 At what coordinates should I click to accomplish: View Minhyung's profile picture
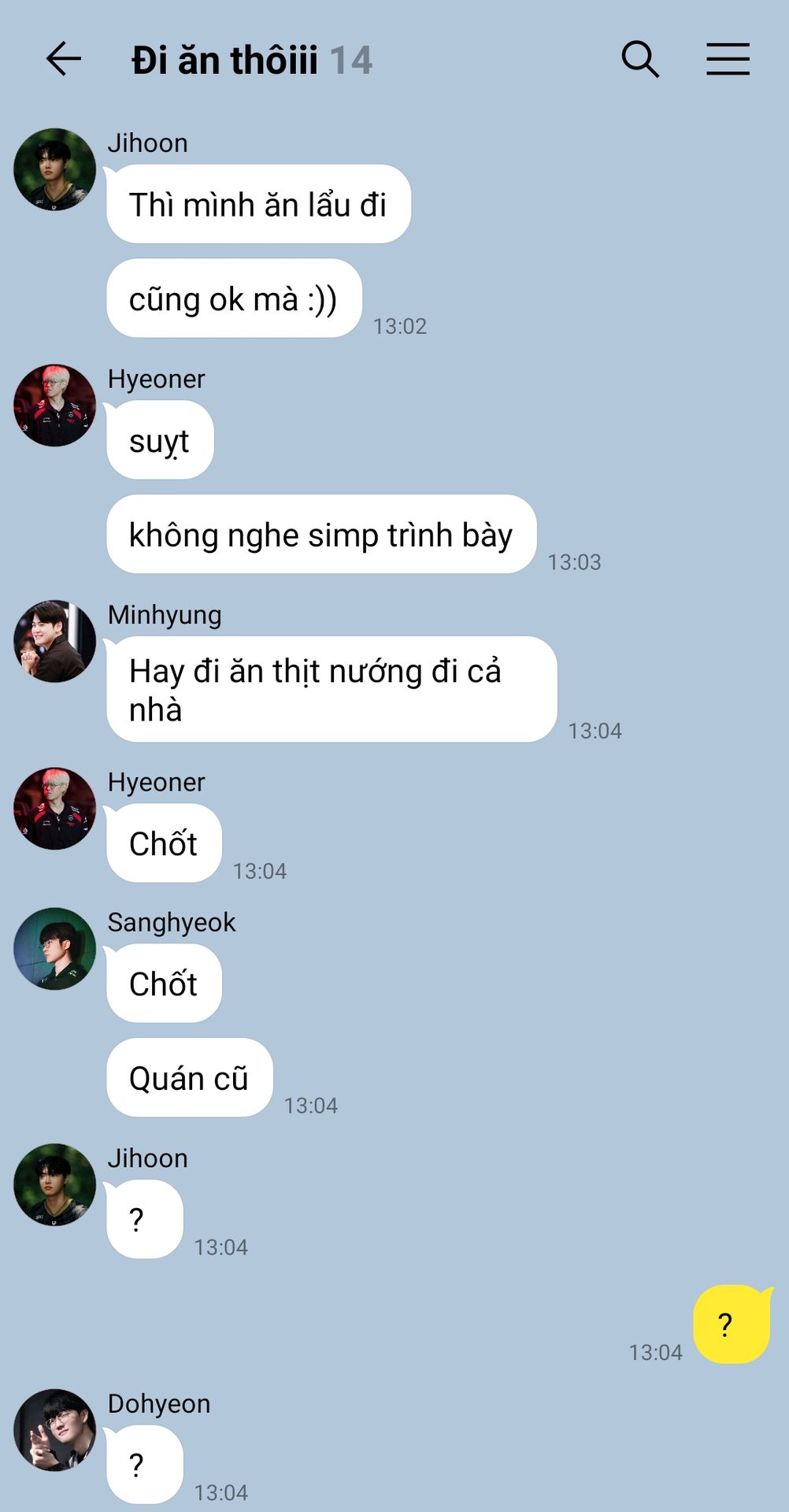click(x=54, y=641)
